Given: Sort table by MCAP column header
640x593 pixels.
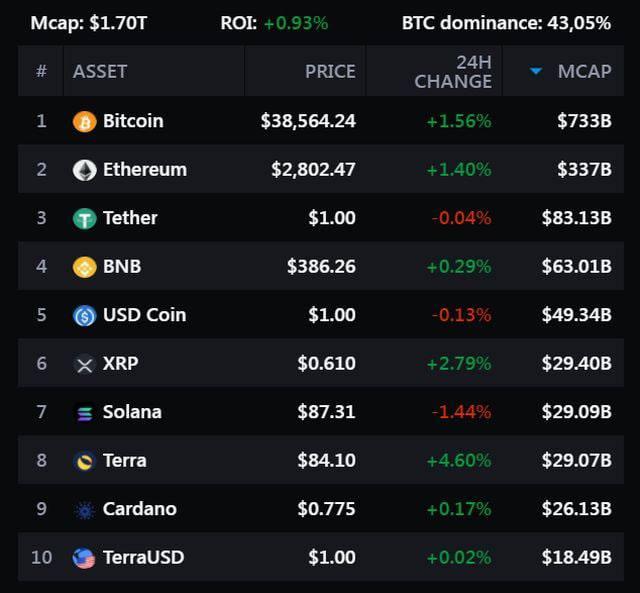Looking at the screenshot, I should [584, 71].
